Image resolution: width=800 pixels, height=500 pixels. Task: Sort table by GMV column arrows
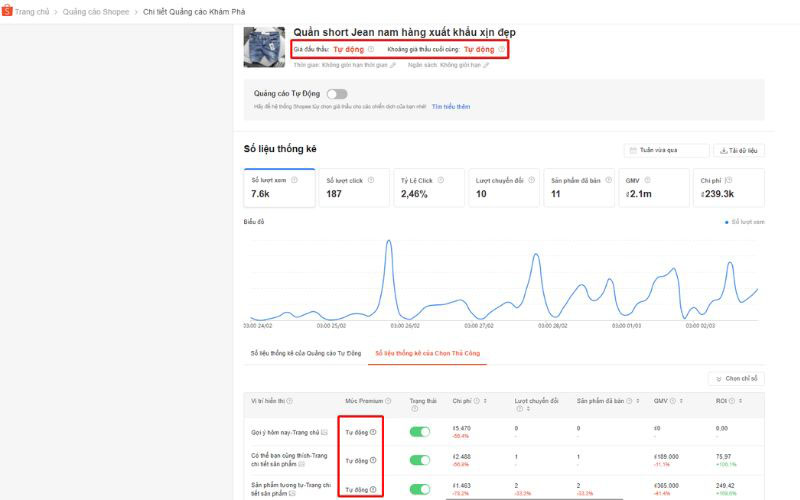click(x=681, y=401)
